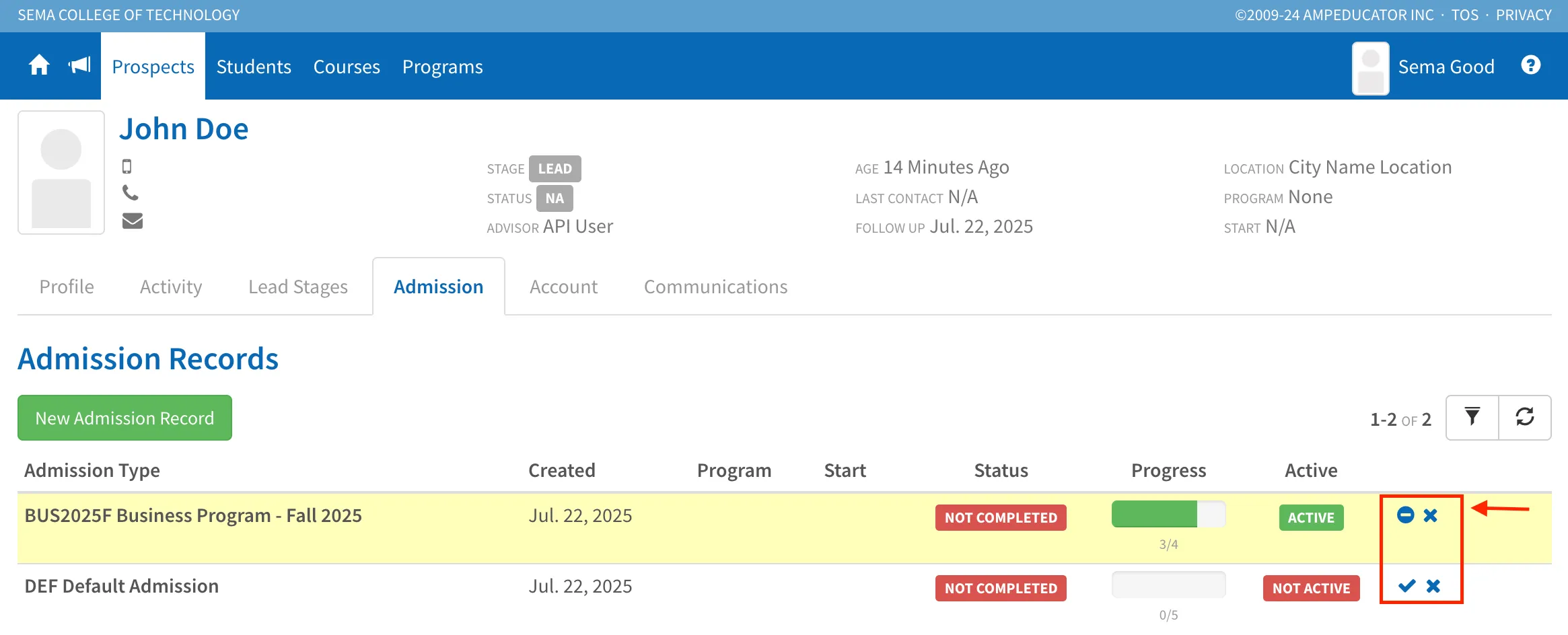Refresh the admission records list
Image resolution: width=1568 pixels, height=635 pixels.
tap(1525, 418)
